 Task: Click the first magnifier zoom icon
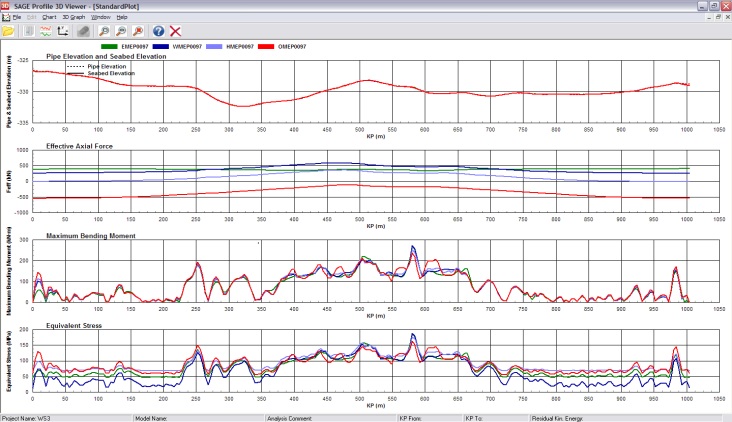pyautogui.click(x=106, y=31)
